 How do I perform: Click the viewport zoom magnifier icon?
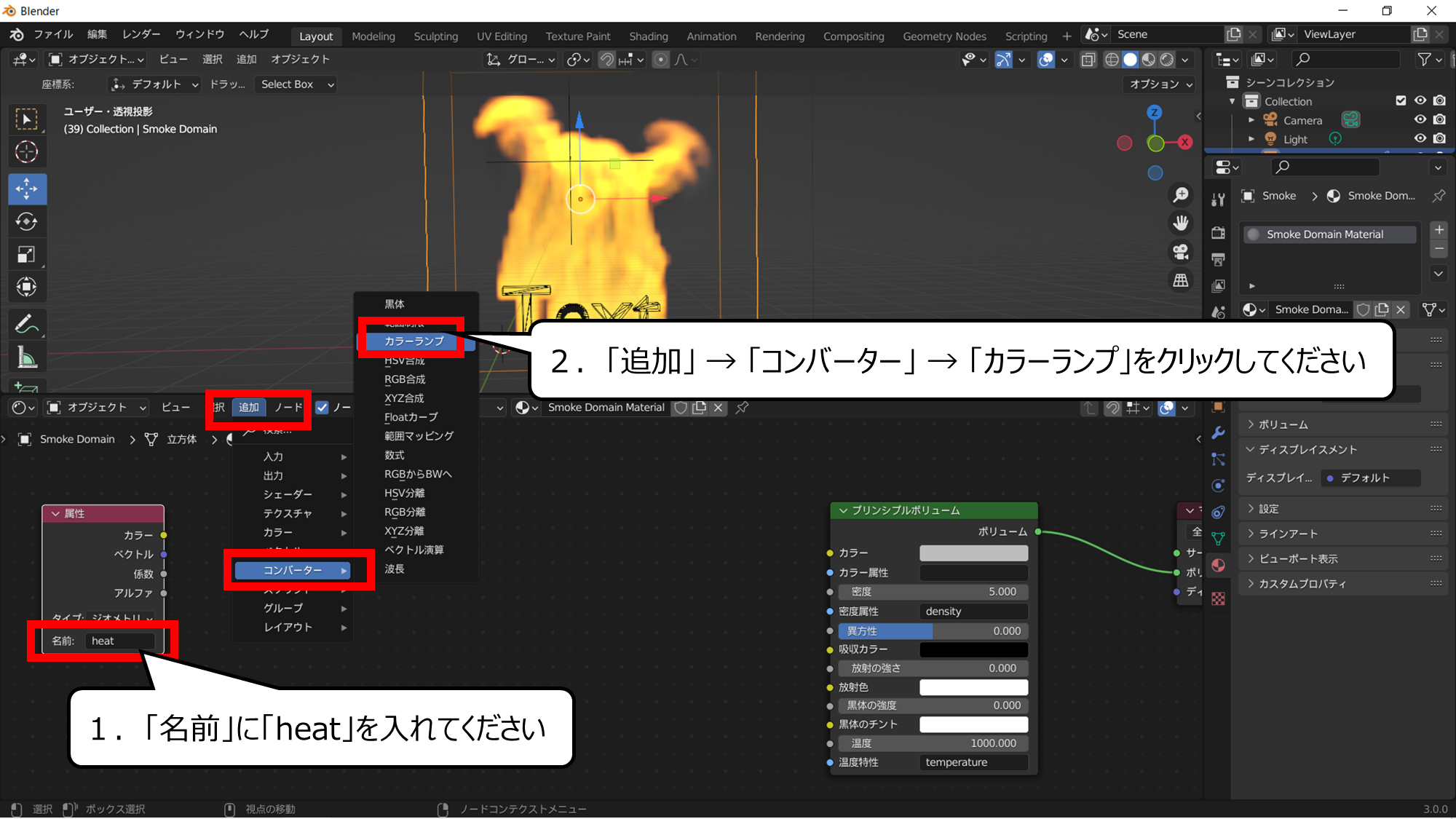pyautogui.click(x=1180, y=195)
